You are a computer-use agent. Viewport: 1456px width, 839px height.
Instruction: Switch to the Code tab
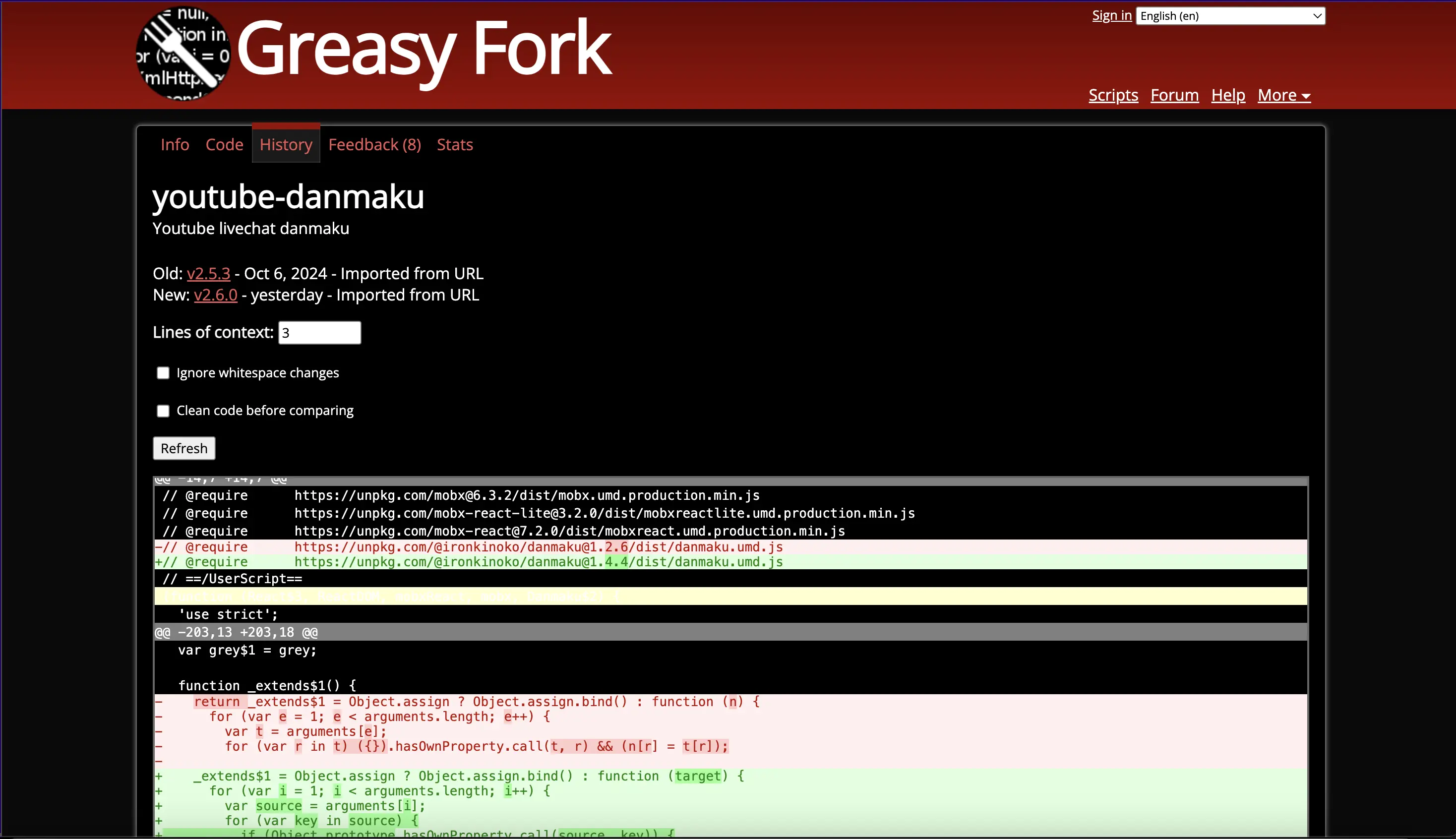(224, 145)
